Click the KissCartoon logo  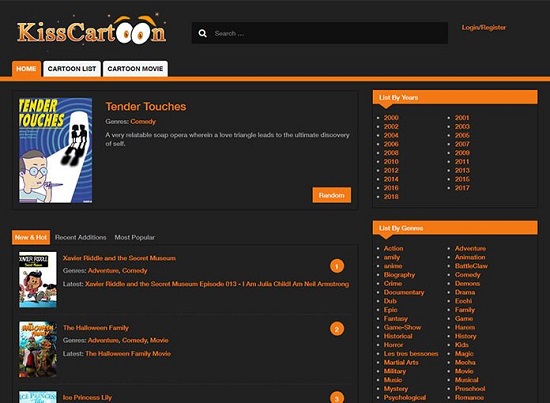pyautogui.click(x=92, y=30)
